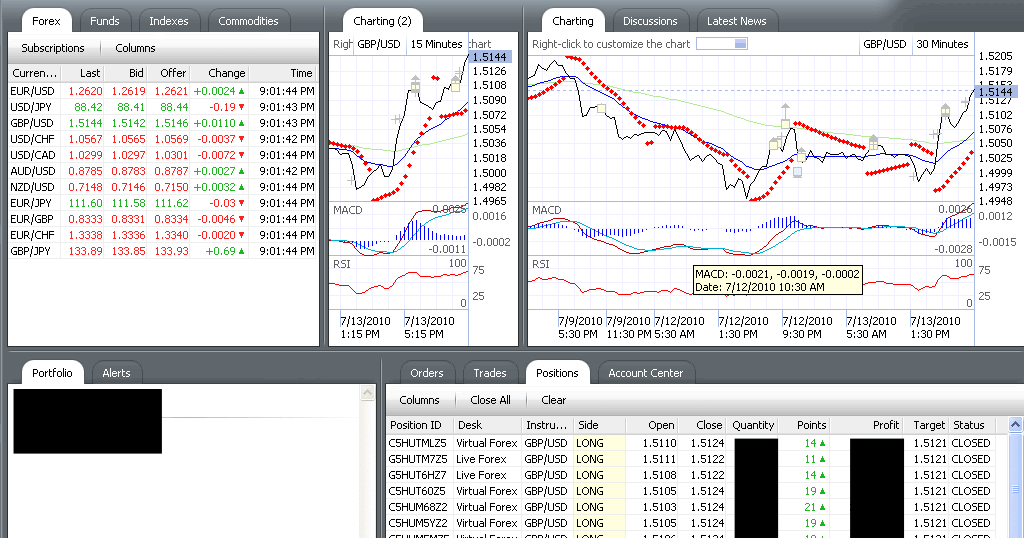Click the down arrow in EUR/CHF row

click(241, 235)
